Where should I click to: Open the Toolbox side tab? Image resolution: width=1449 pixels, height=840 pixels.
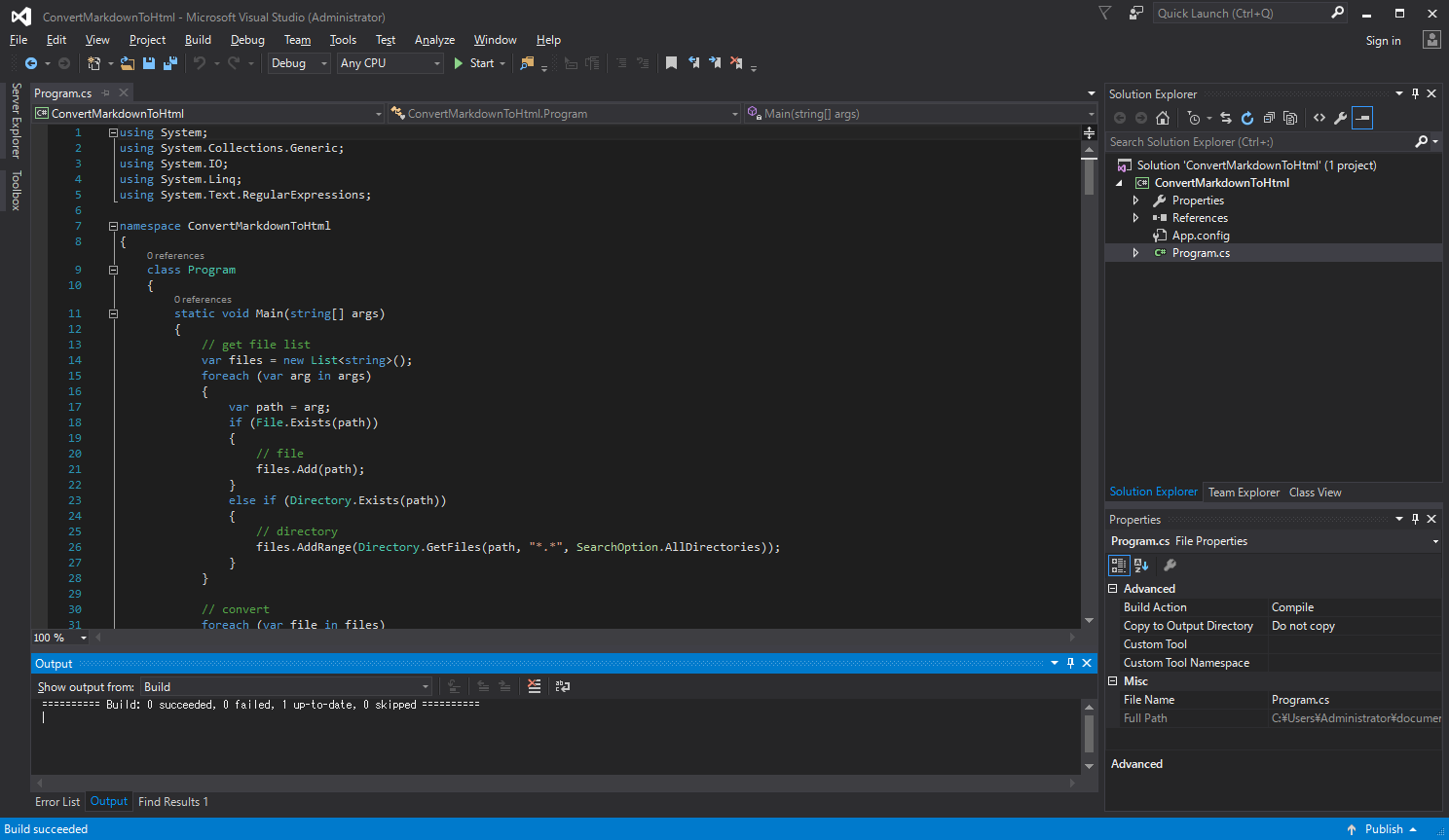point(16,190)
